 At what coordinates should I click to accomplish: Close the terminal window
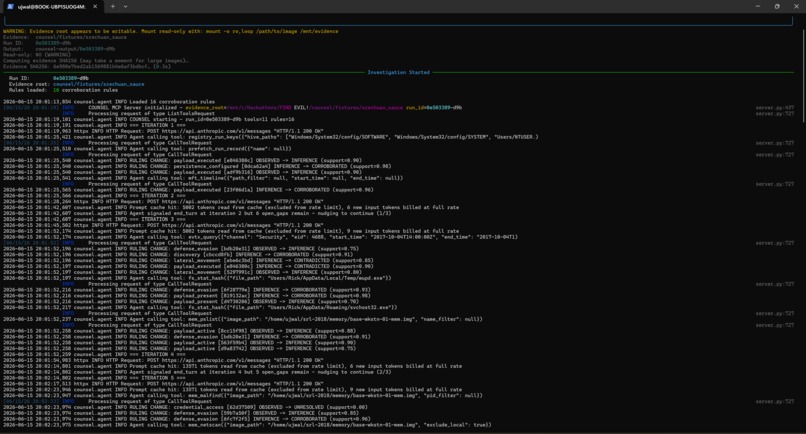796,7
